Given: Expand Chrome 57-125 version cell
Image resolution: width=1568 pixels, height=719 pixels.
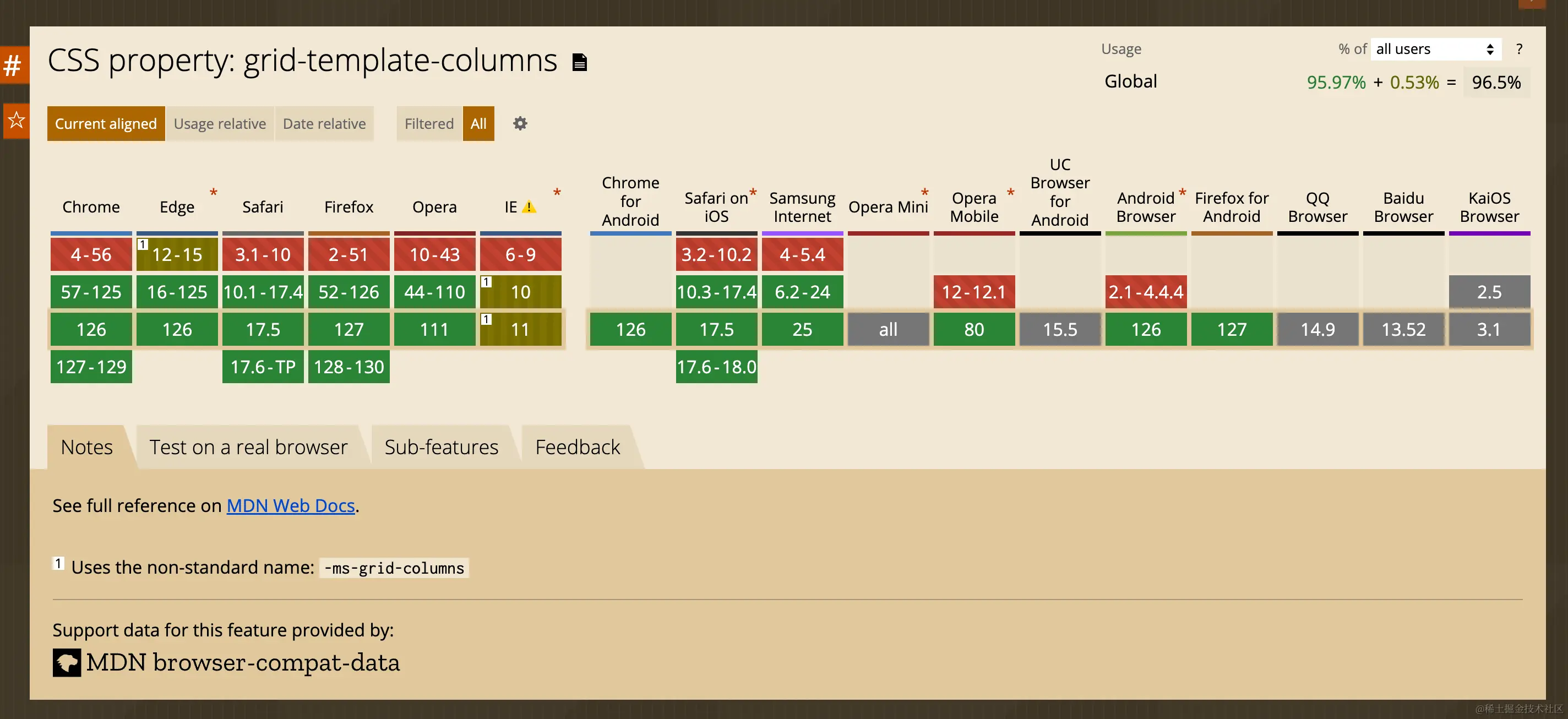Looking at the screenshot, I should (91, 292).
